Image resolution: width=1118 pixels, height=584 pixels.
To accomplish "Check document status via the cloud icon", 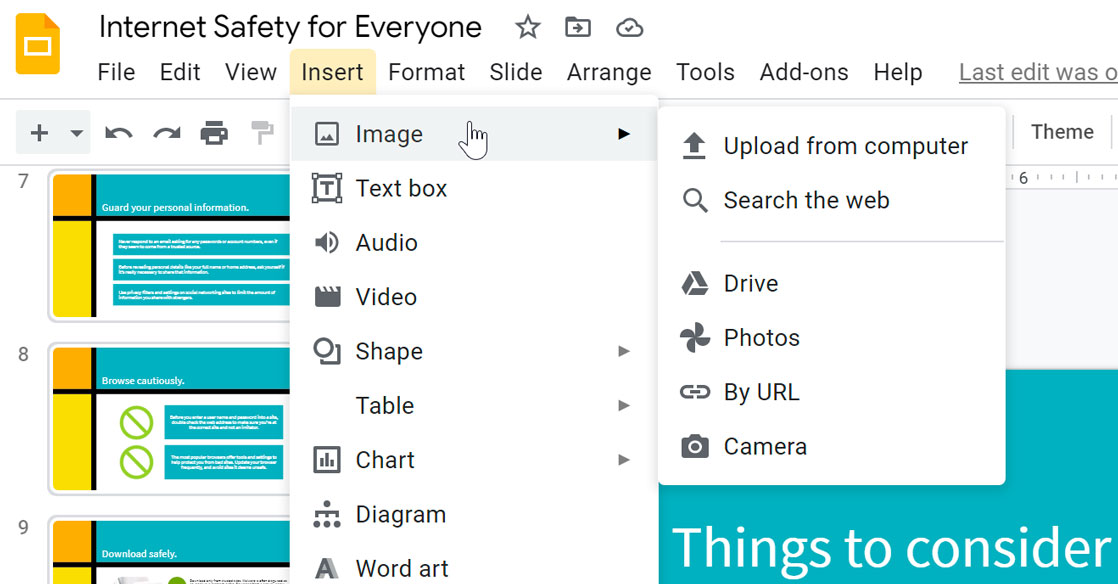I will click(x=629, y=27).
